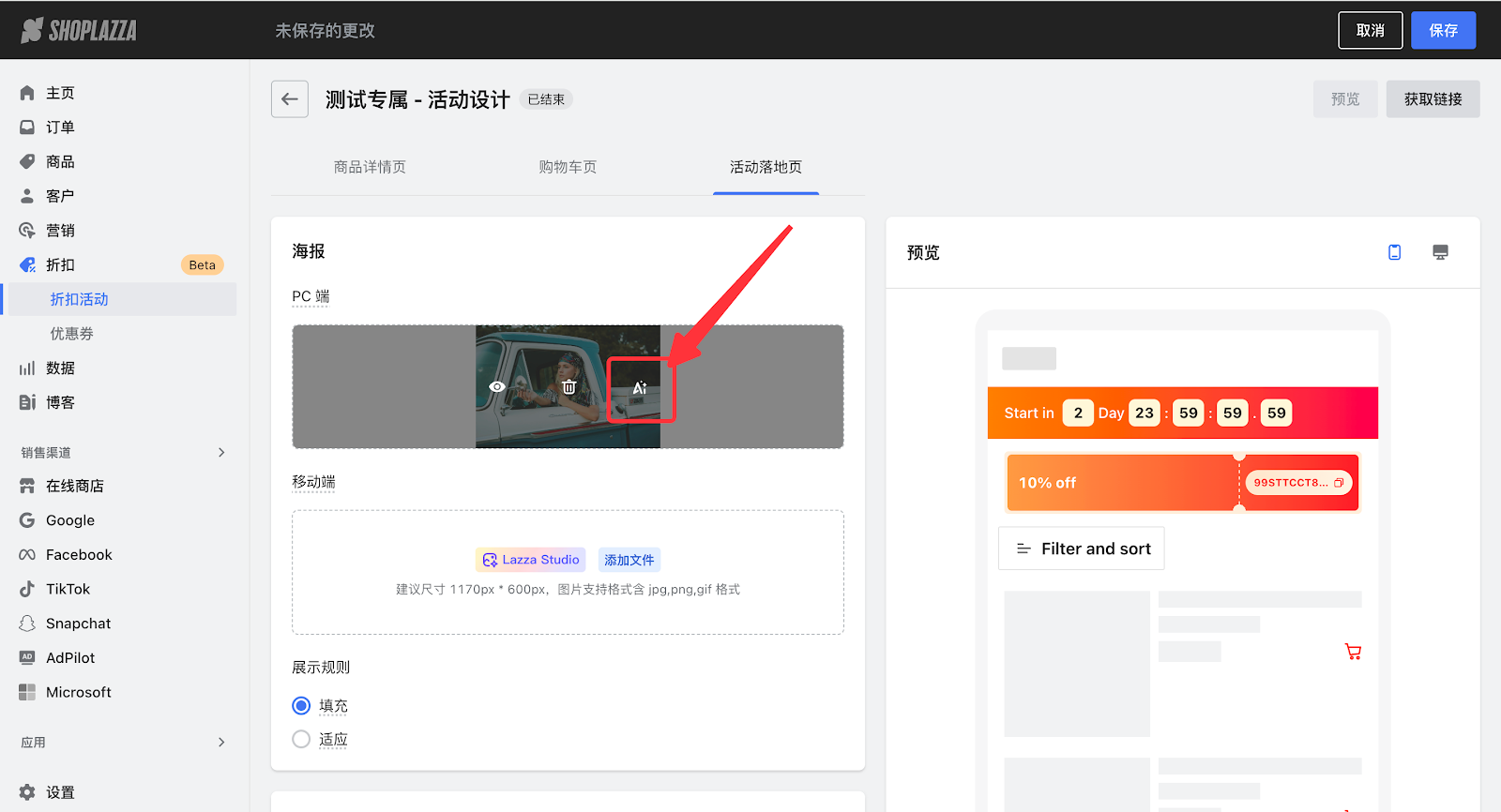This screenshot has width=1501, height=812.
Task: Click the AI edit icon on poster
Action: click(x=640, y=387)
